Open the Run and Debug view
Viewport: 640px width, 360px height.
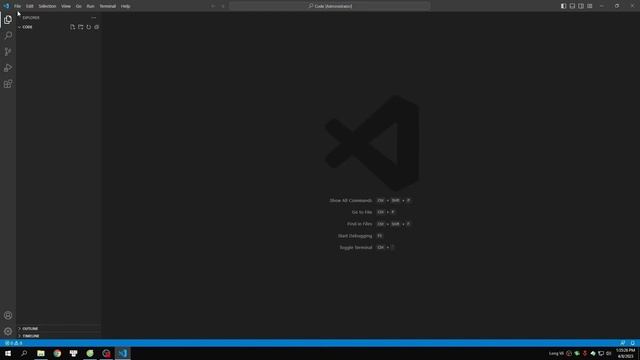click(8, 68)
